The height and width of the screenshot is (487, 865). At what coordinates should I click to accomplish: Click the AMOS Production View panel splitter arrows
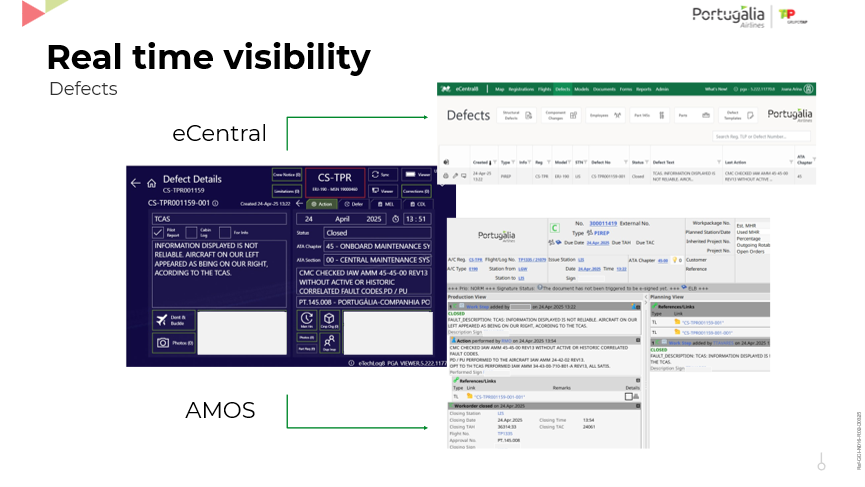645,300
